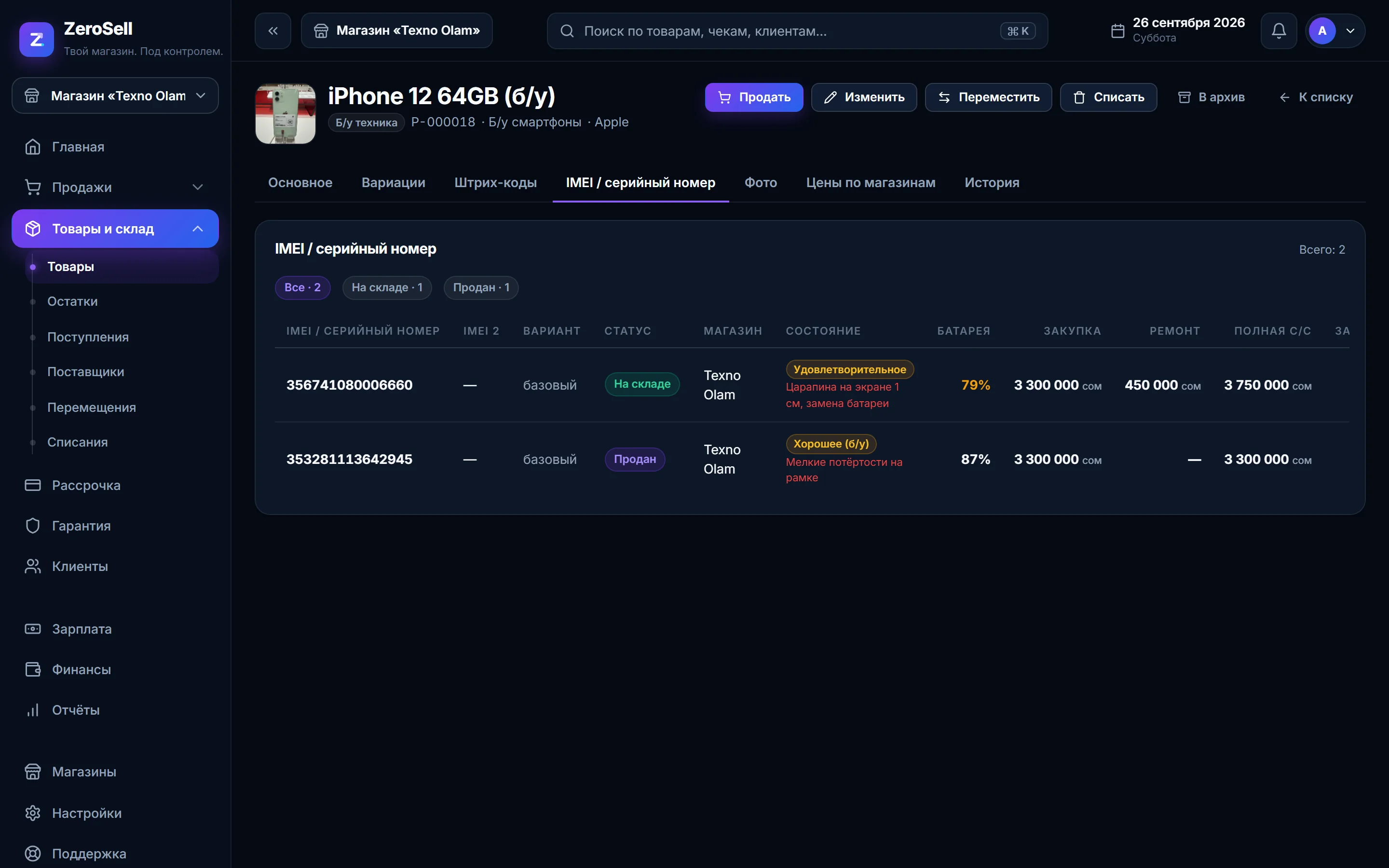Click the На складе status badge
This screenshot has width=1389, height=868.
[642, 384]
